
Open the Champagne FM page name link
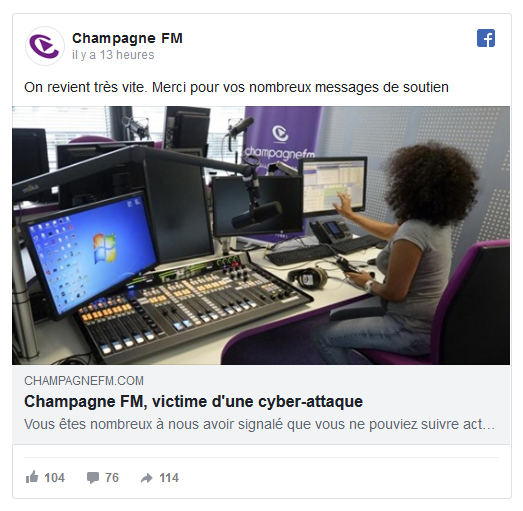pyautogui.click(x=127, y=38)
